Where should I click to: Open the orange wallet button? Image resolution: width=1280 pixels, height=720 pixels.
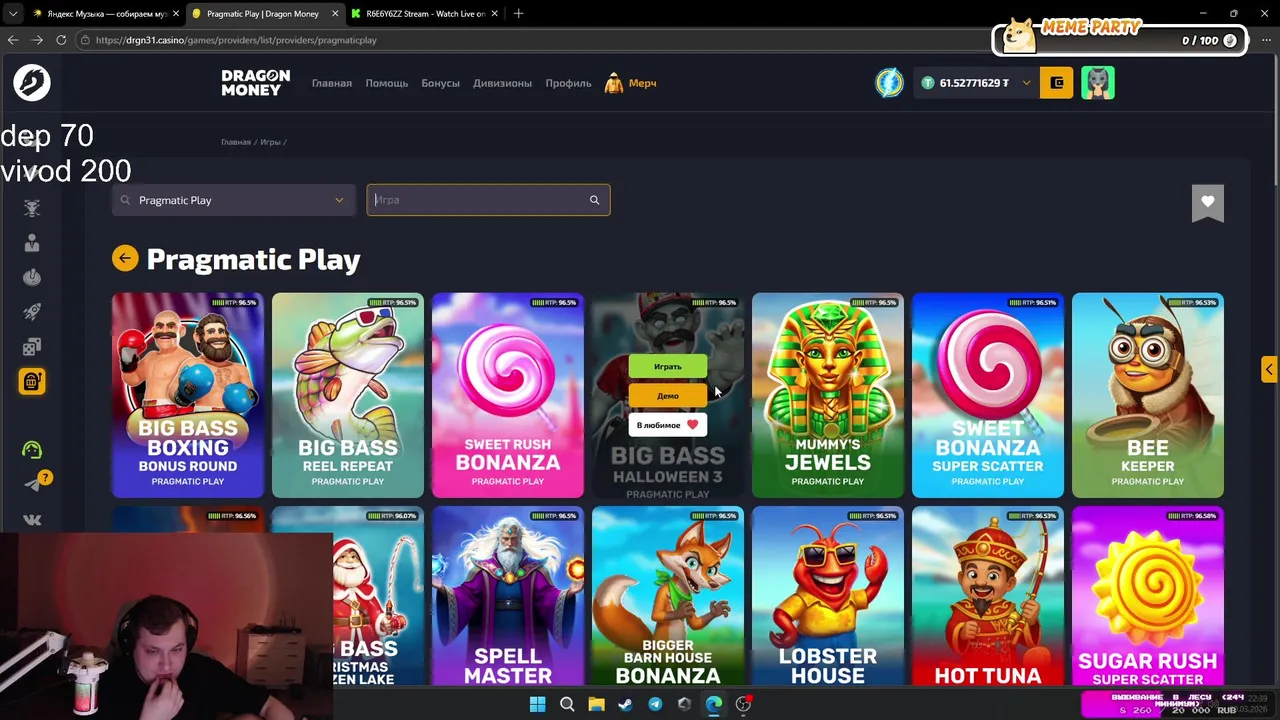(x=1057, y=83)
